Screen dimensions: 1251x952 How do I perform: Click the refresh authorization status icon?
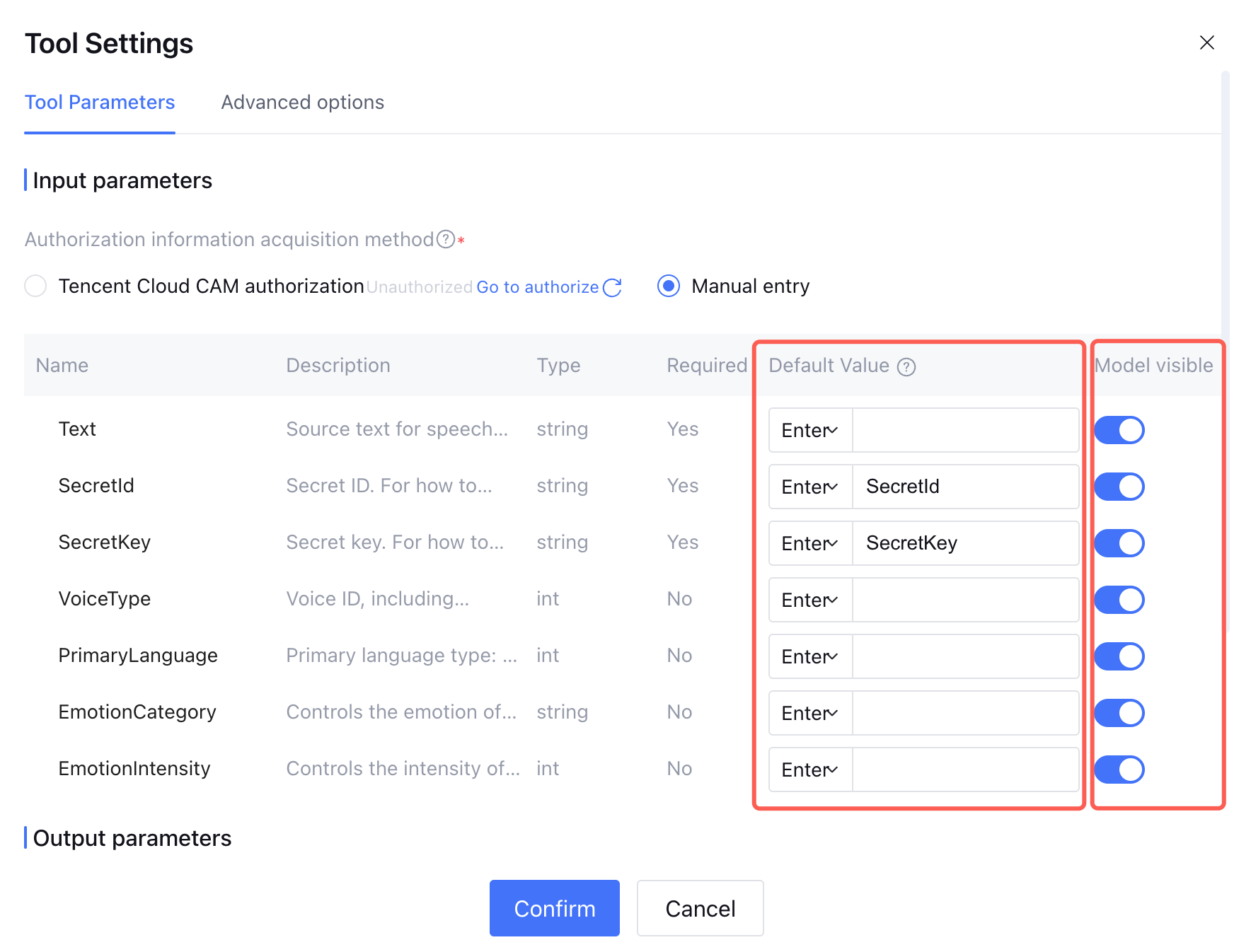(612, 287)
